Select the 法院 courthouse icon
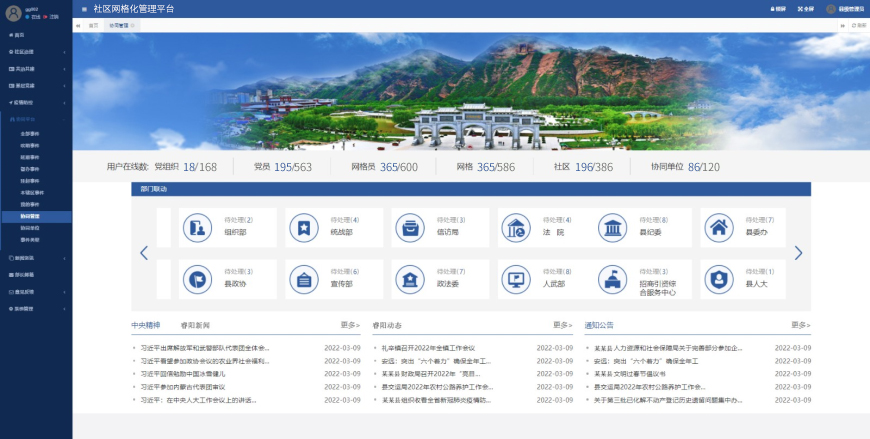Screen dimensions: 870x439 tap(515, 228)
